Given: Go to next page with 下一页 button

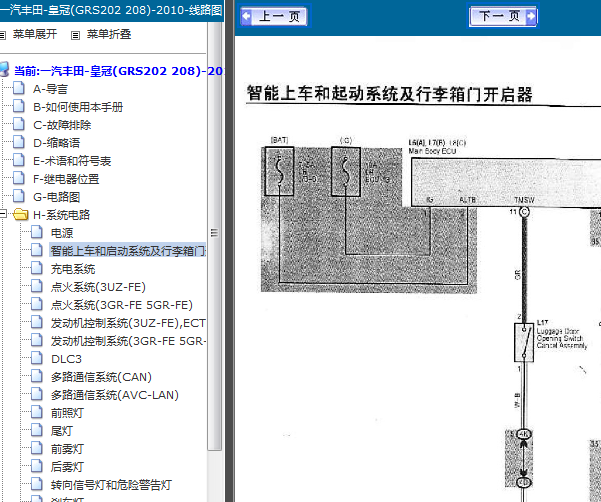Looking at the screenshot, I should tap(503, 16).
